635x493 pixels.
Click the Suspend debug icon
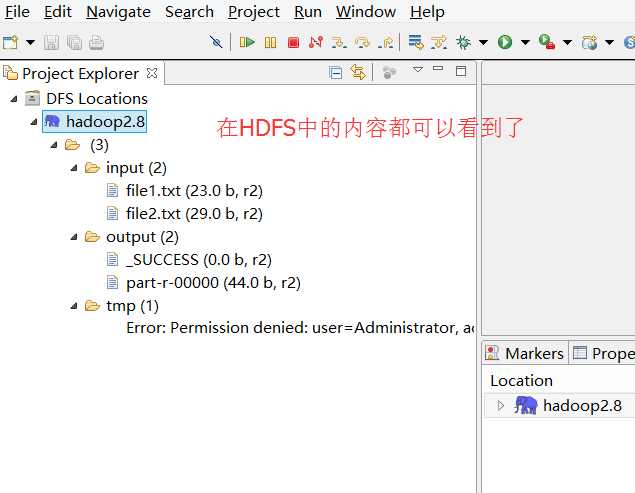tap(270, 42)
